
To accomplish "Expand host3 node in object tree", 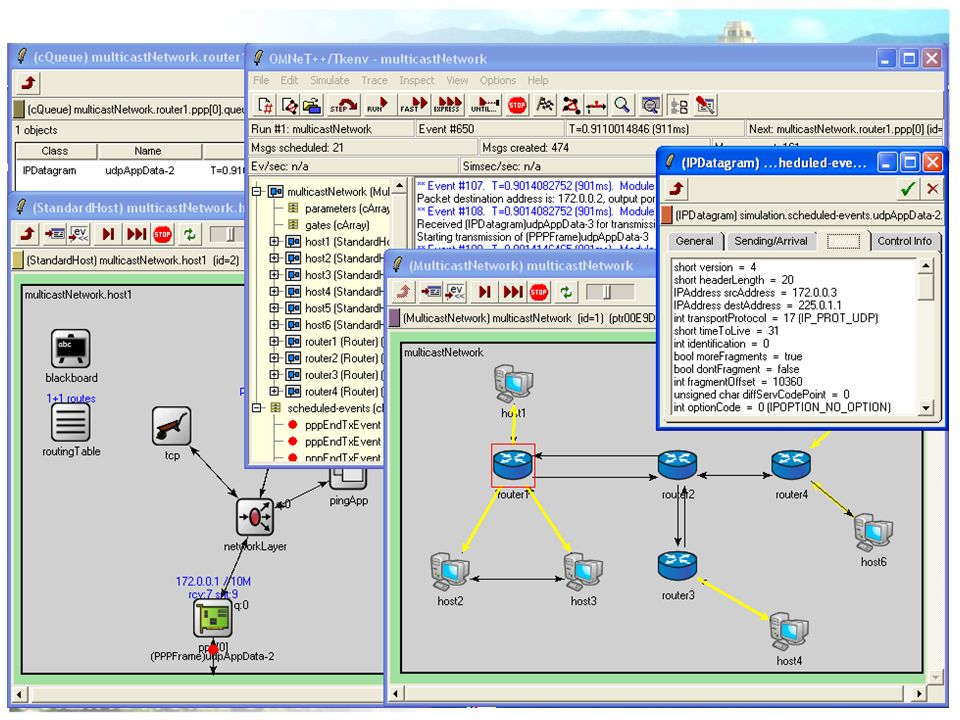I will [274, 275].
